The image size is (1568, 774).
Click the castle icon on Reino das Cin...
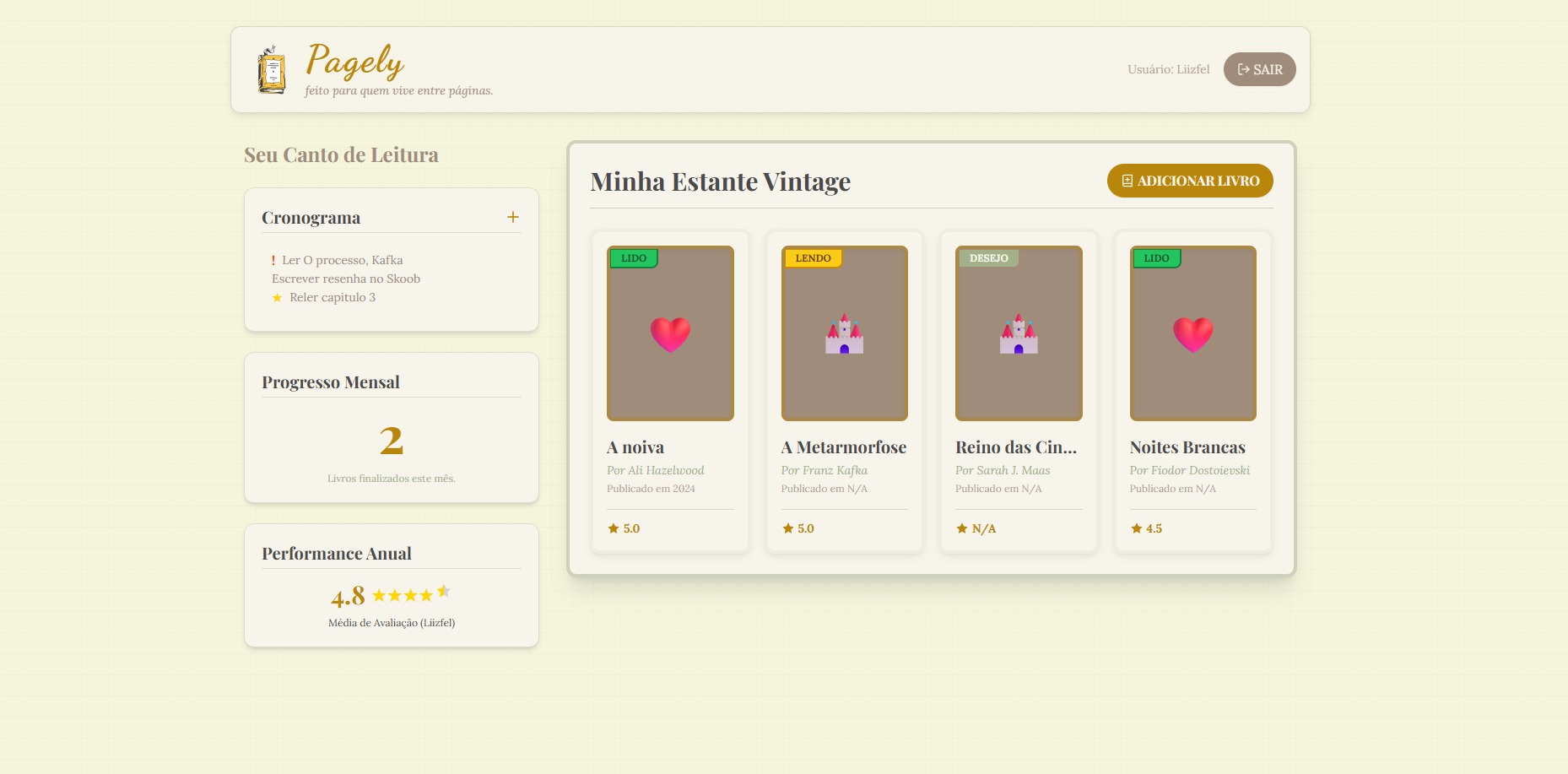(x=1019, y=334)
